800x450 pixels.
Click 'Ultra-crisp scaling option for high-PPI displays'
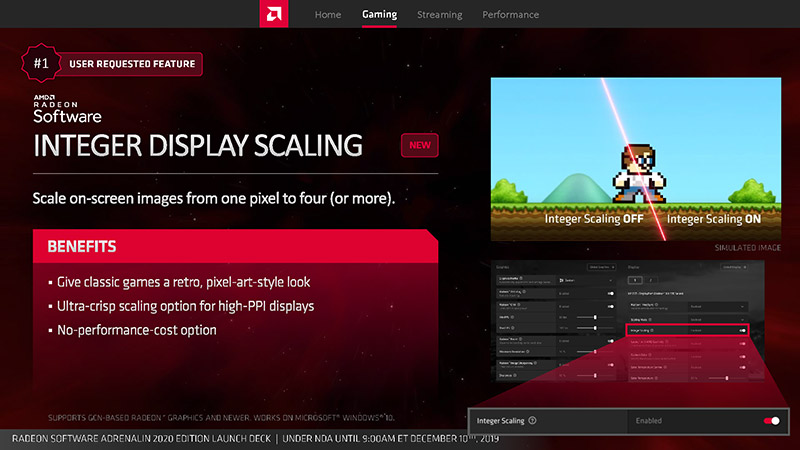185,306
